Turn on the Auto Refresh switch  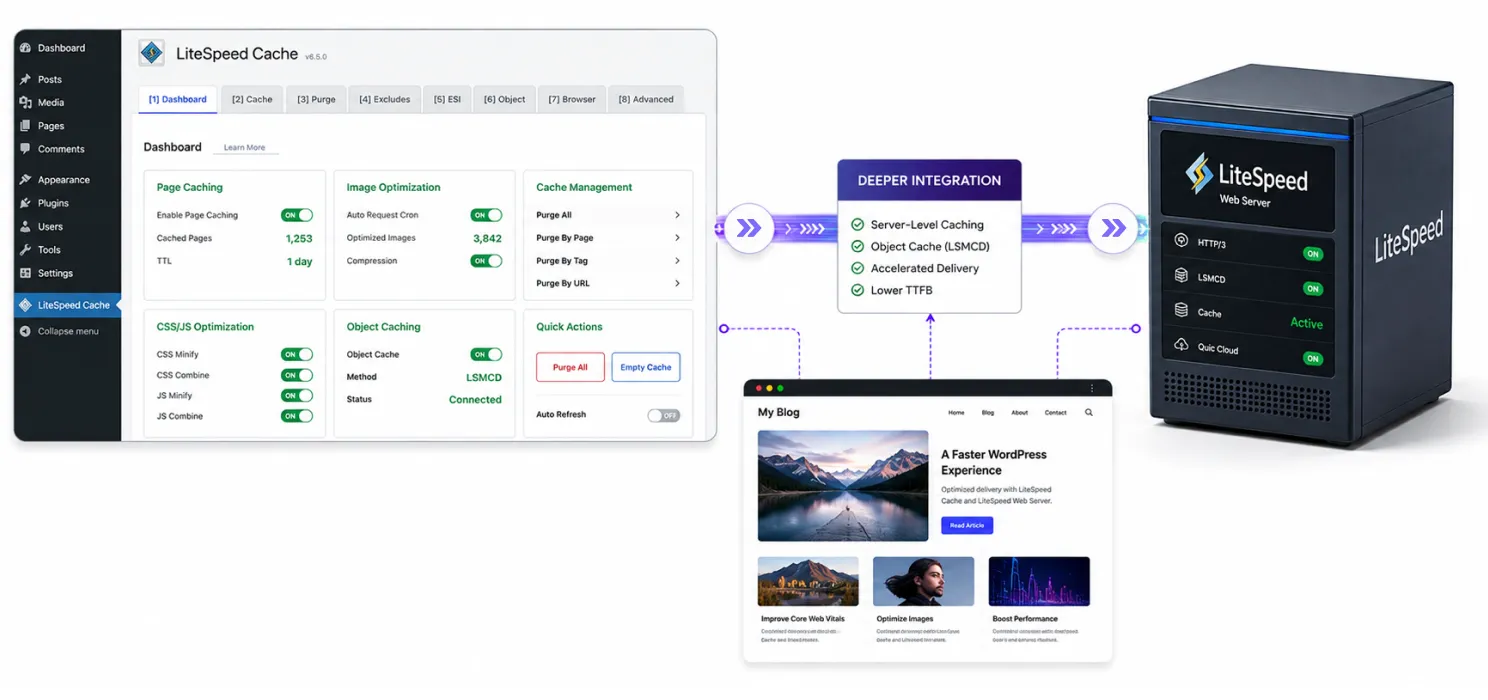coord(664,415)
